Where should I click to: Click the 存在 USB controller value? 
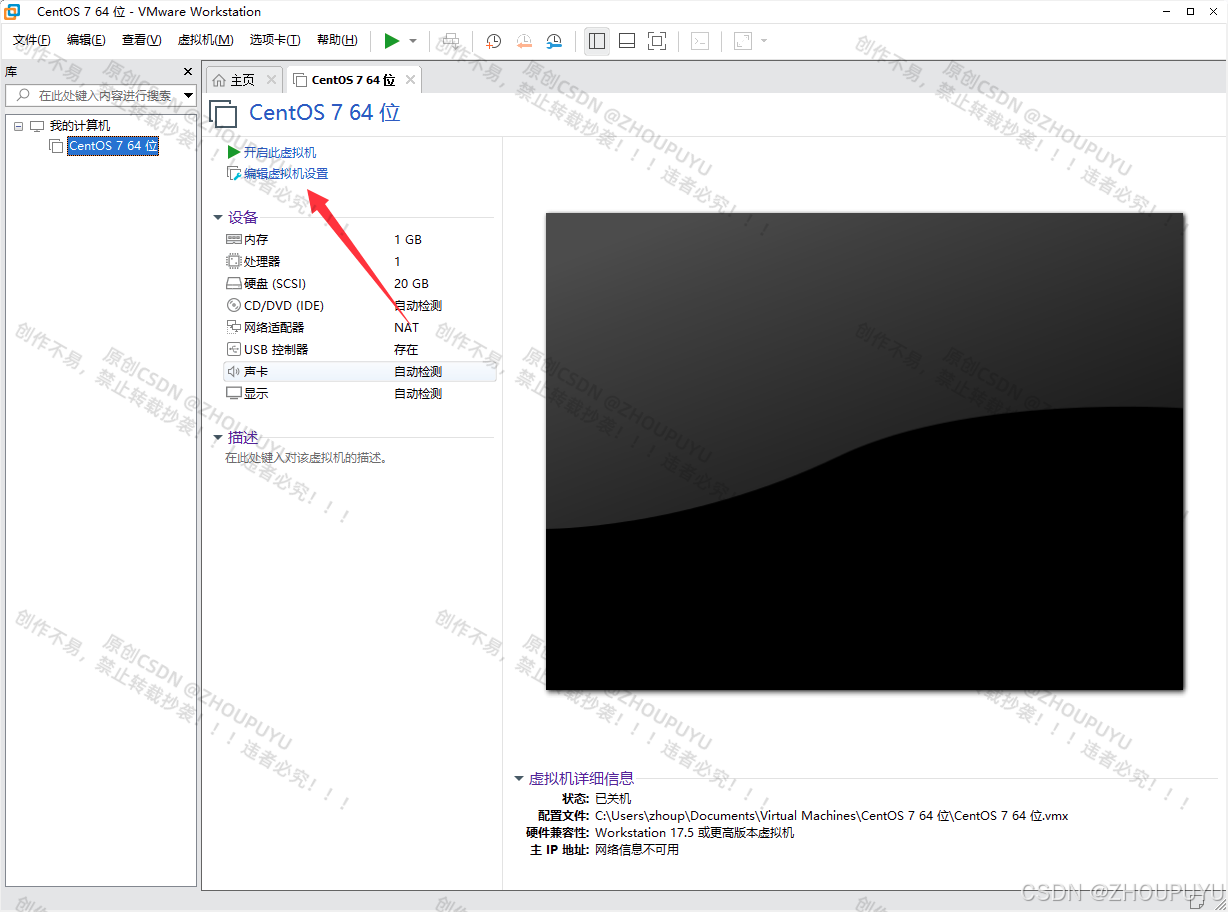(x=406, y=350)
